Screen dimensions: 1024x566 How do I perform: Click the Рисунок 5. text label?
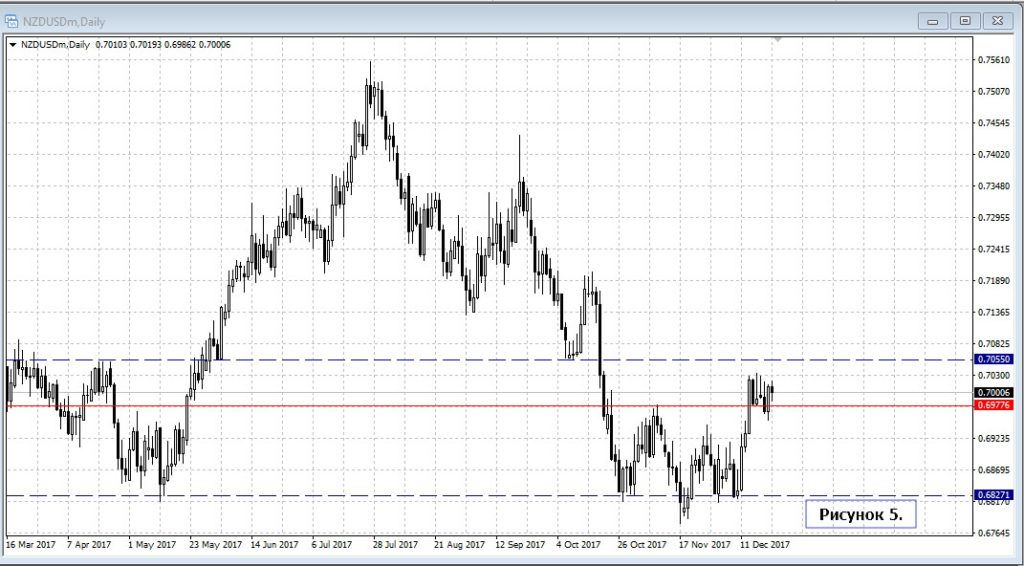861,514
